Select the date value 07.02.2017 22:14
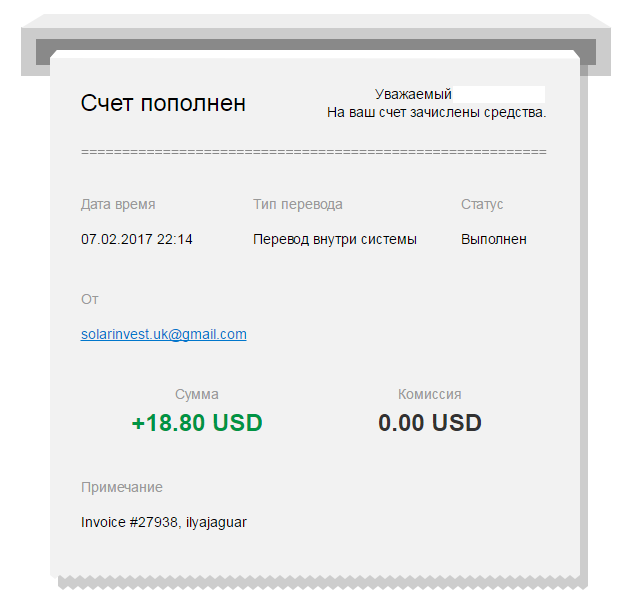The image size is (638, 603). (x=137, y=240)
